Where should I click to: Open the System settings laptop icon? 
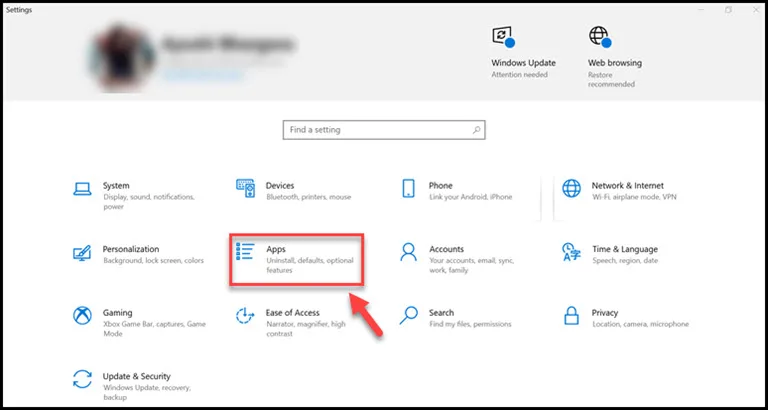(x=82, y=189)
